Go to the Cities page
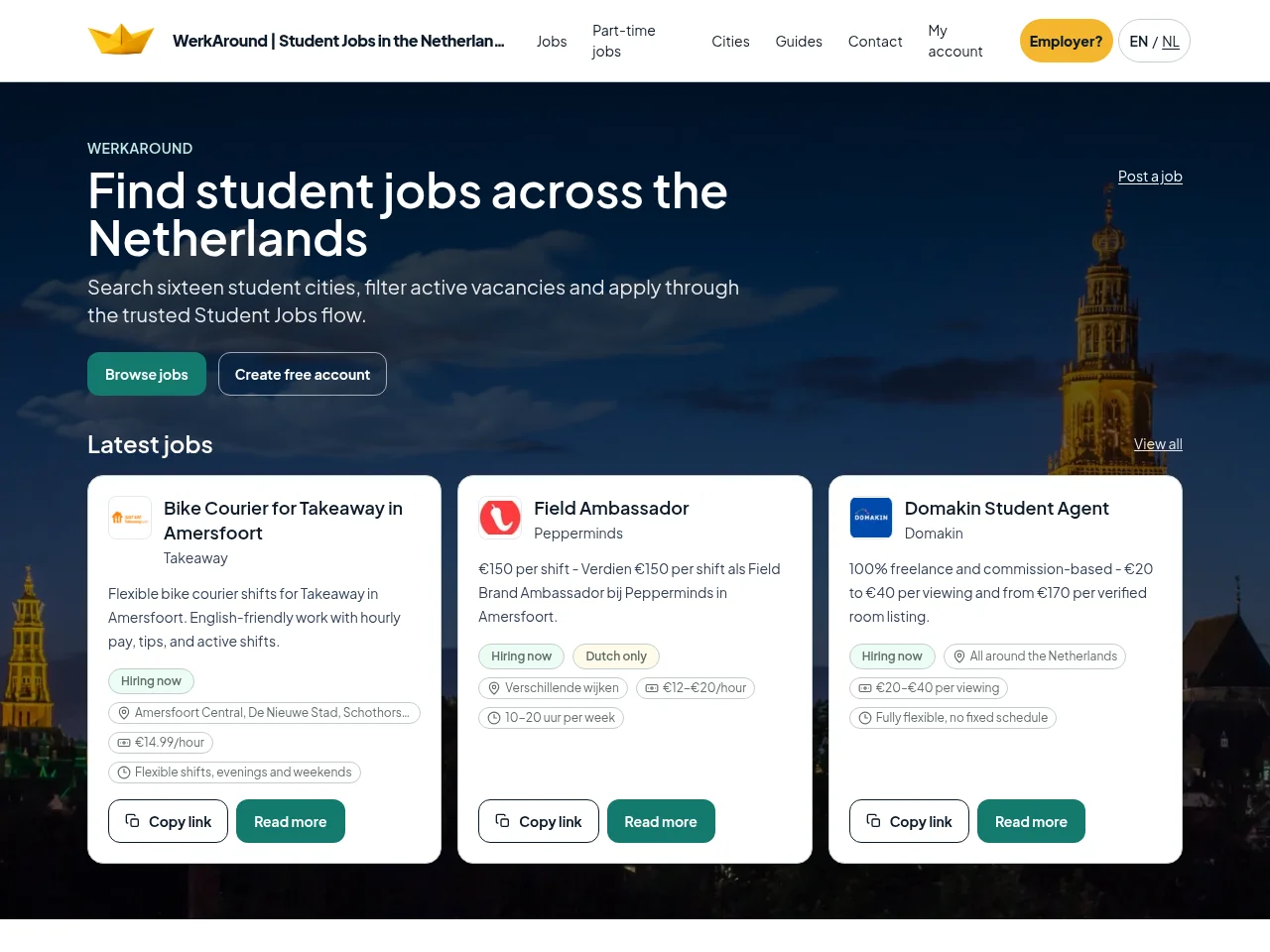 click(730, 41)
